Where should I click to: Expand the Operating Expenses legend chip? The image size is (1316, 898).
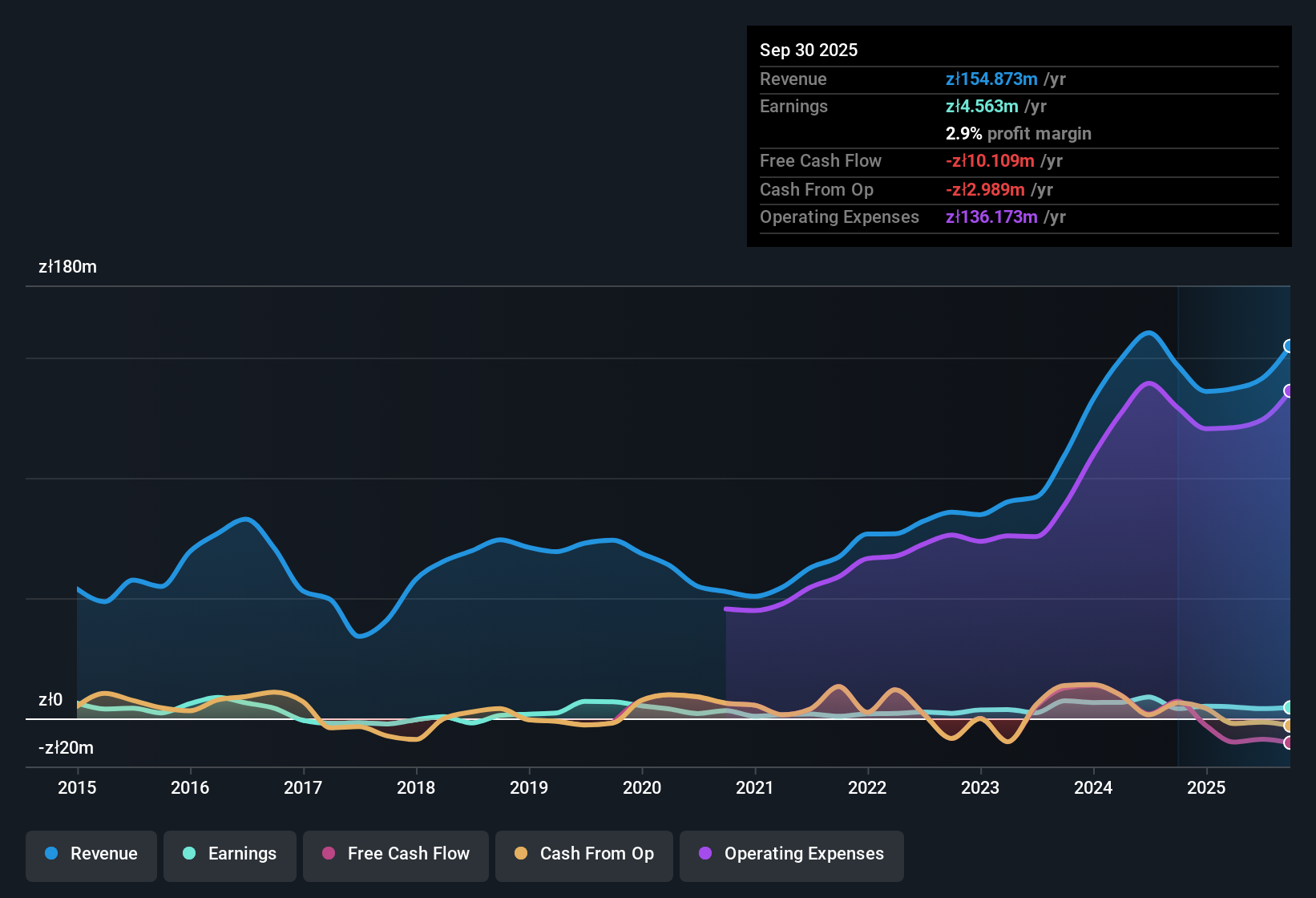click(x=791, y=854)
